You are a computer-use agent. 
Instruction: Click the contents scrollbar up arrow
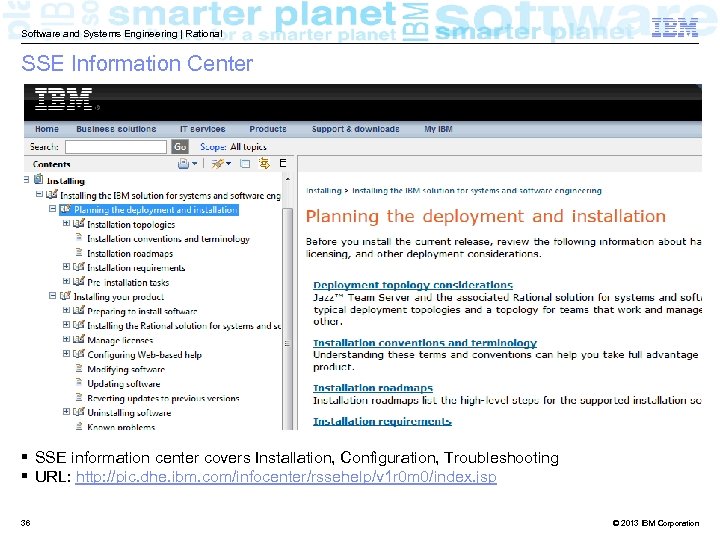click(x=287, y=179)
